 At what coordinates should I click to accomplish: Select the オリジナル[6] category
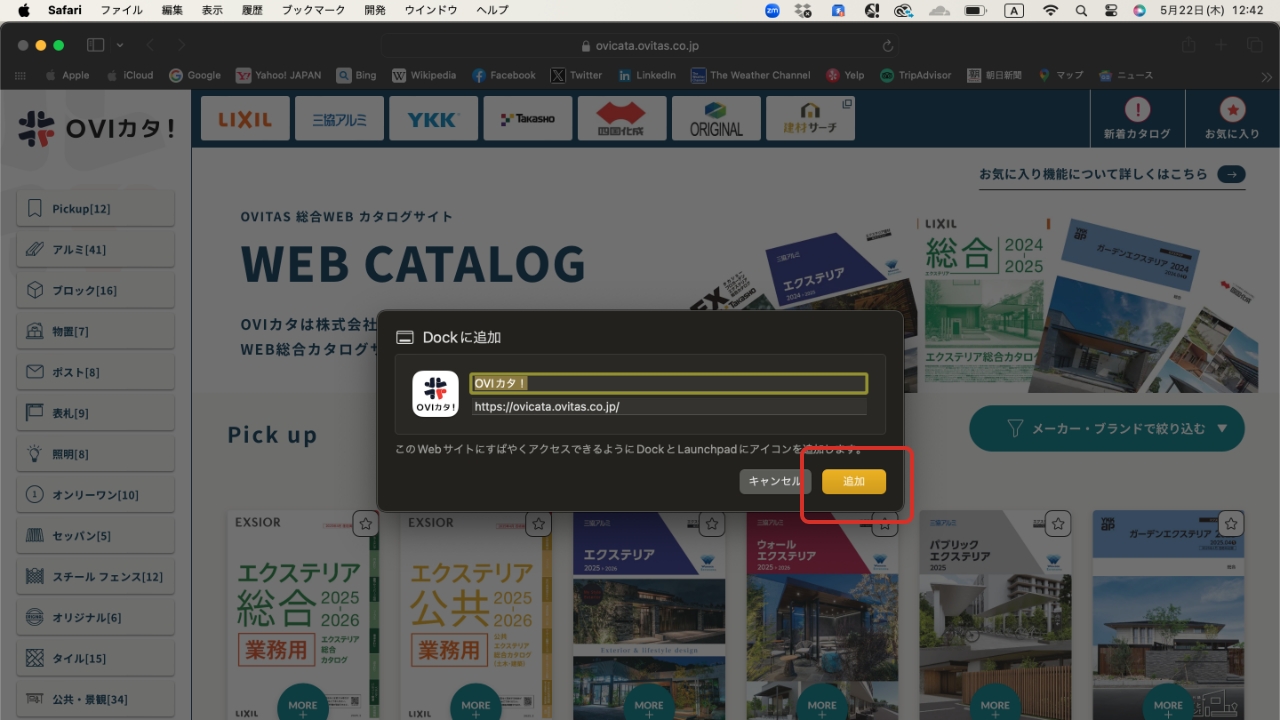(95, 617)
